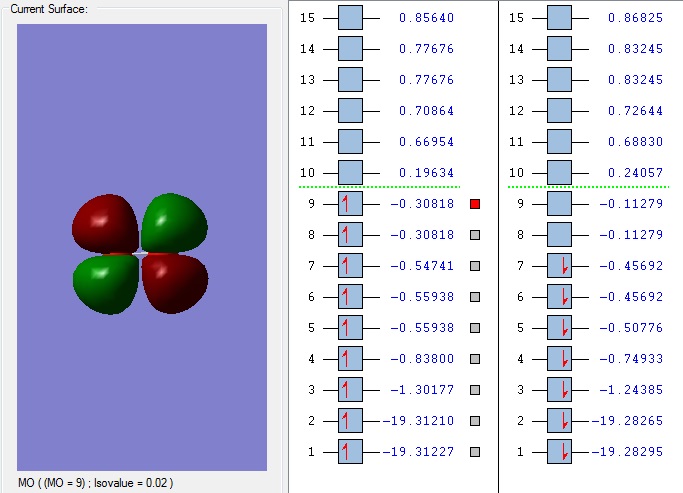Screen dimensions: 683x493
Task: Click alpha energy value 0.85640
Action: [x=426, y=18]
